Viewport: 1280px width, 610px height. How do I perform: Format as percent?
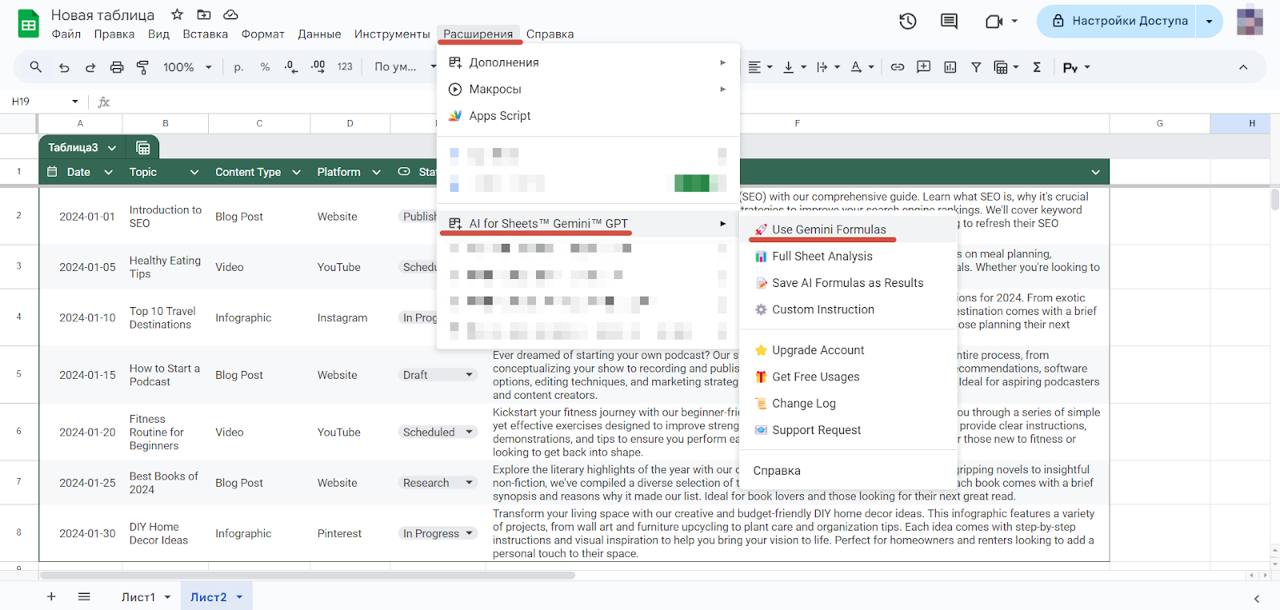coord(265,67)
